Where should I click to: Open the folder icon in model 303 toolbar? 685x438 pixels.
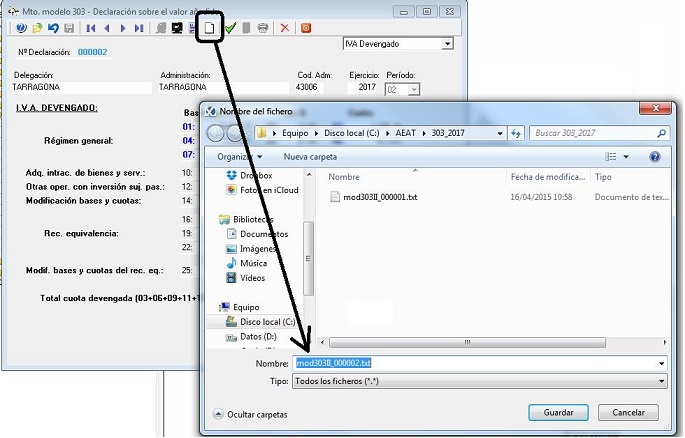click(x=38, y=28)
